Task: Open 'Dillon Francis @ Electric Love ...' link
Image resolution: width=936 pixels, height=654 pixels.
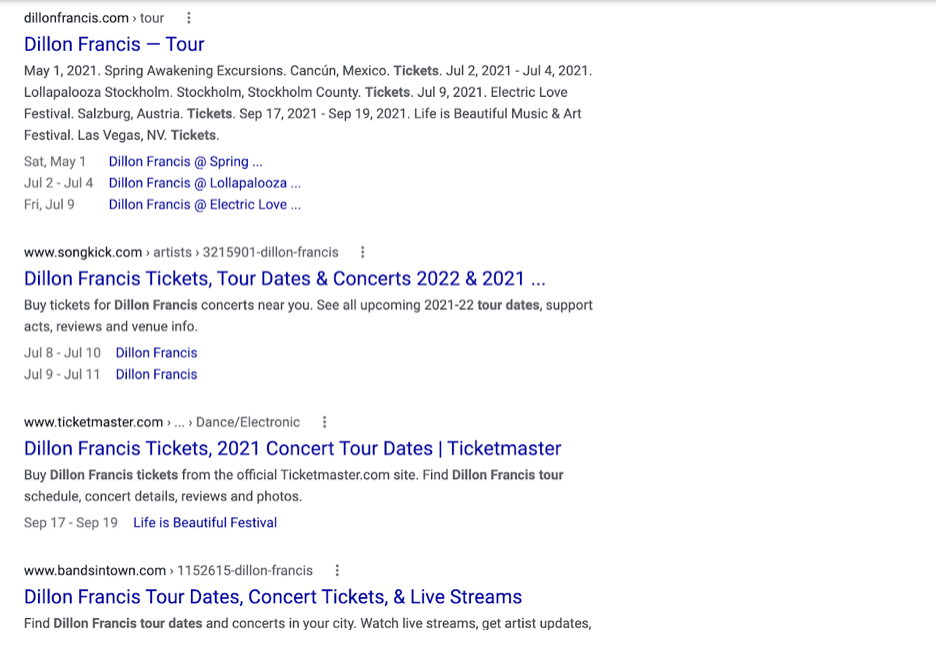Action: click(x=204, y=205)
